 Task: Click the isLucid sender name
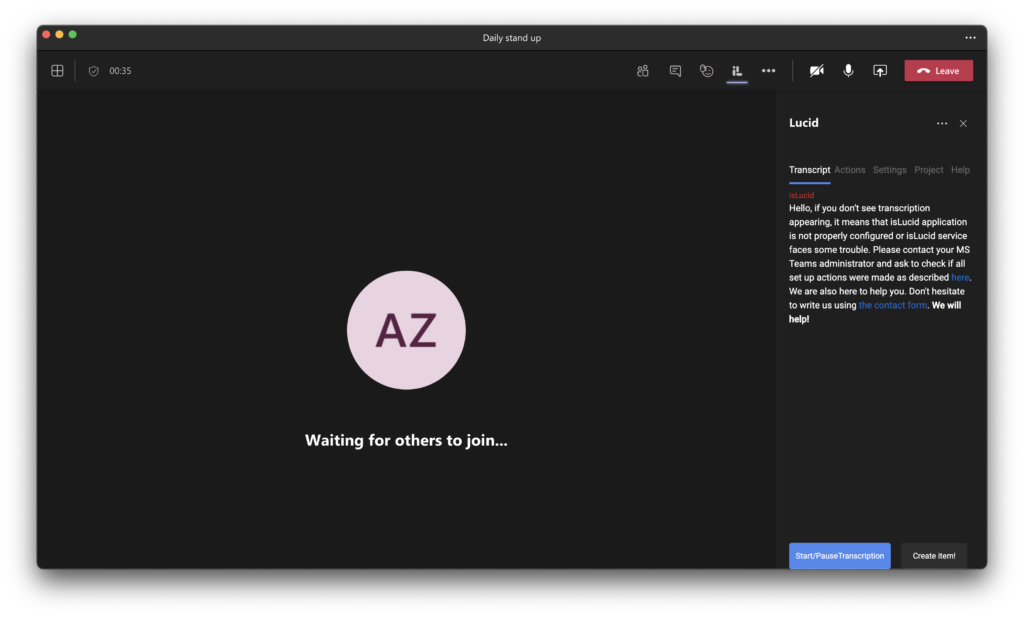pos(801,195)
